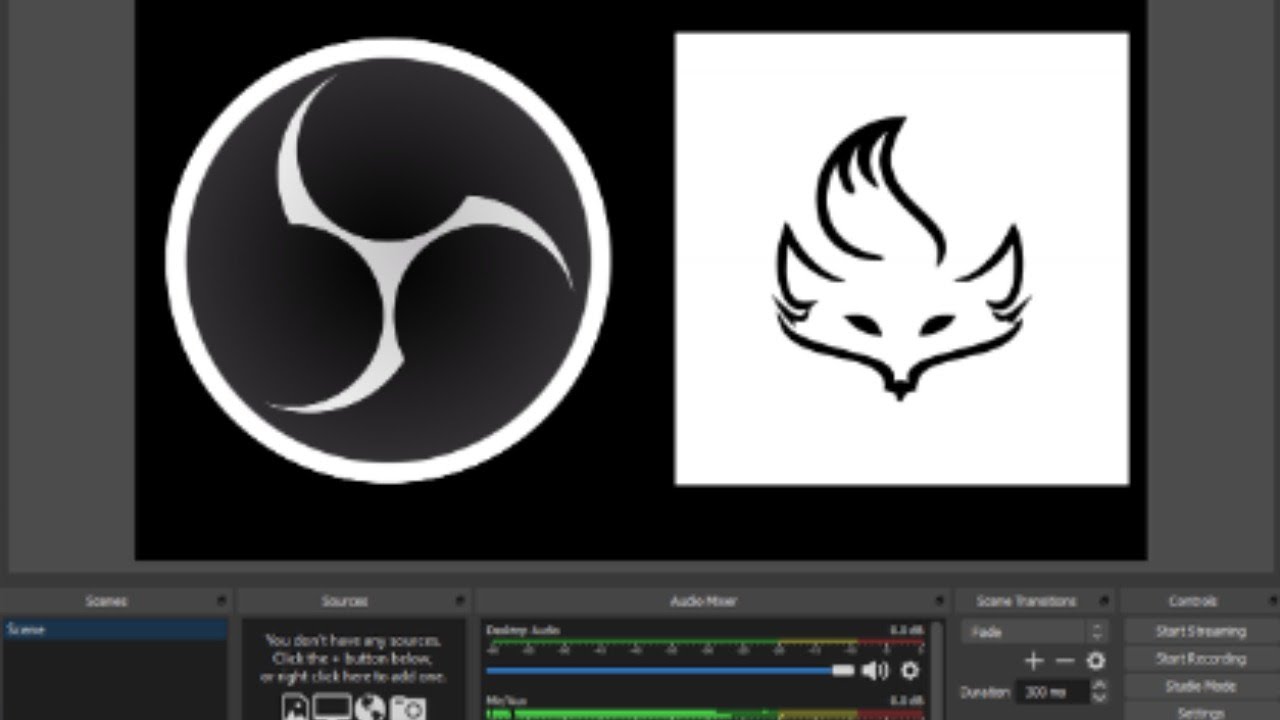
Task: Click the "Desktop Audio" label
Action: coord(523,630)
